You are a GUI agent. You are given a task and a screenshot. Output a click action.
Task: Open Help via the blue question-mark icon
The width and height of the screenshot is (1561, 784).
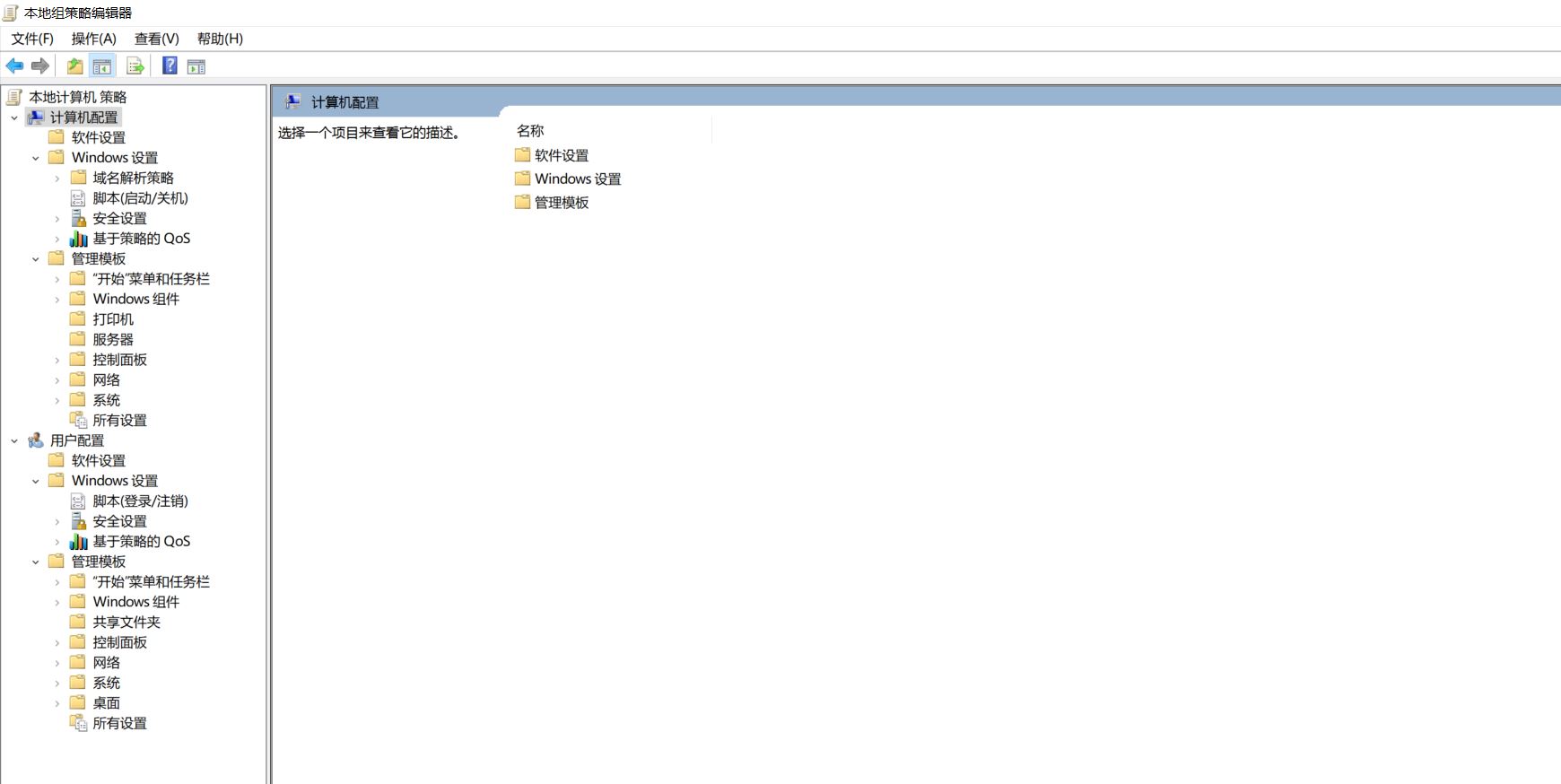[x=170, y=65]
